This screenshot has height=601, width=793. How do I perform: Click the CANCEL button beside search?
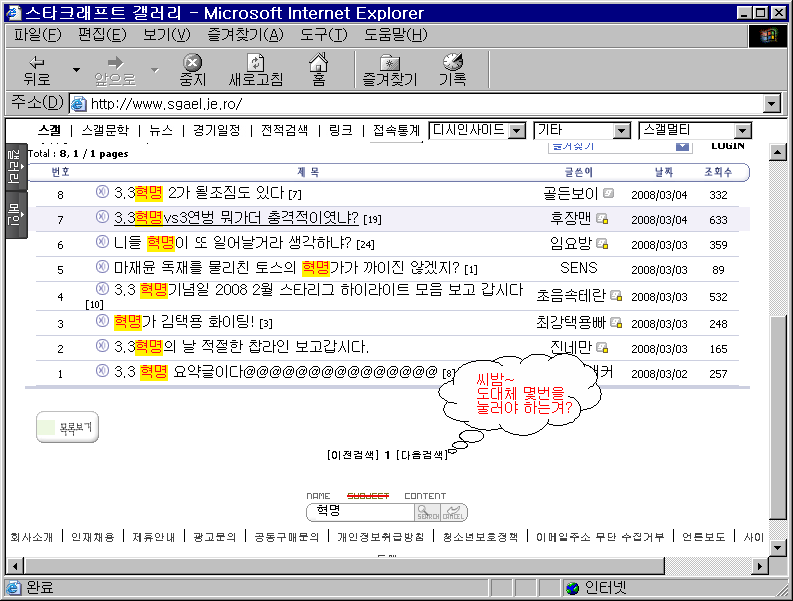pos(454,512)
